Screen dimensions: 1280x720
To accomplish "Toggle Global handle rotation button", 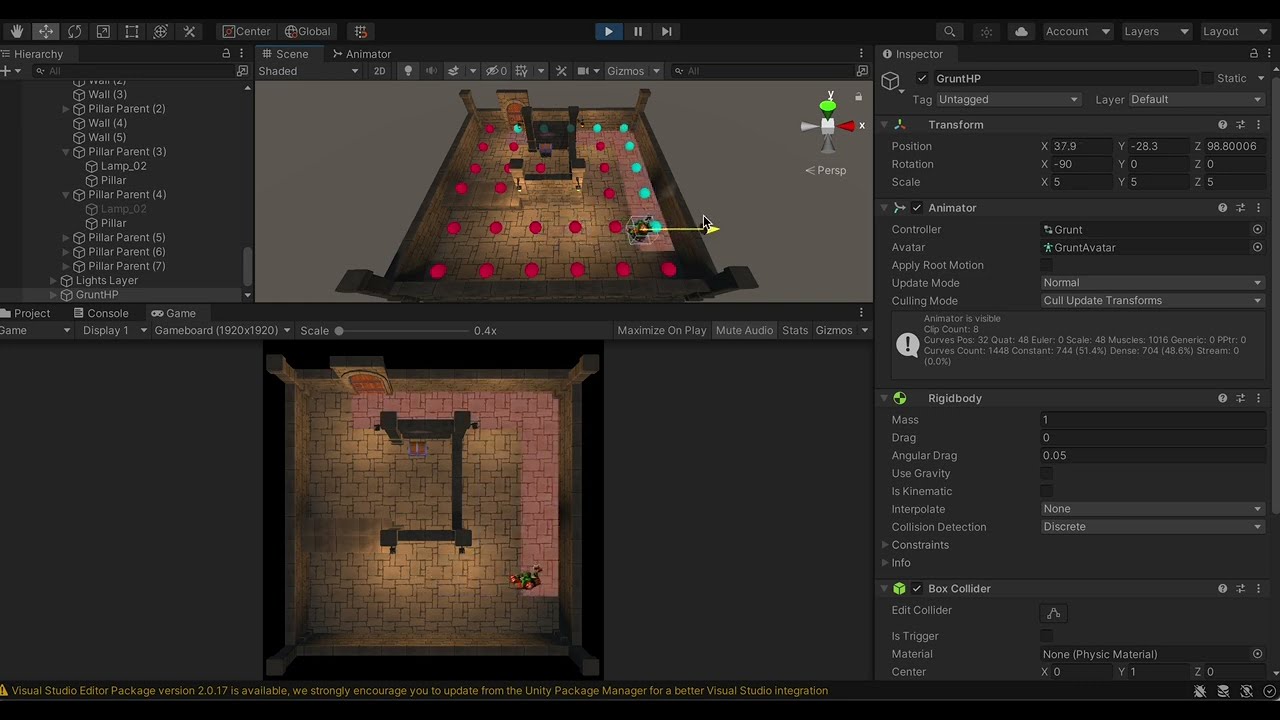I will coord(307,31).
